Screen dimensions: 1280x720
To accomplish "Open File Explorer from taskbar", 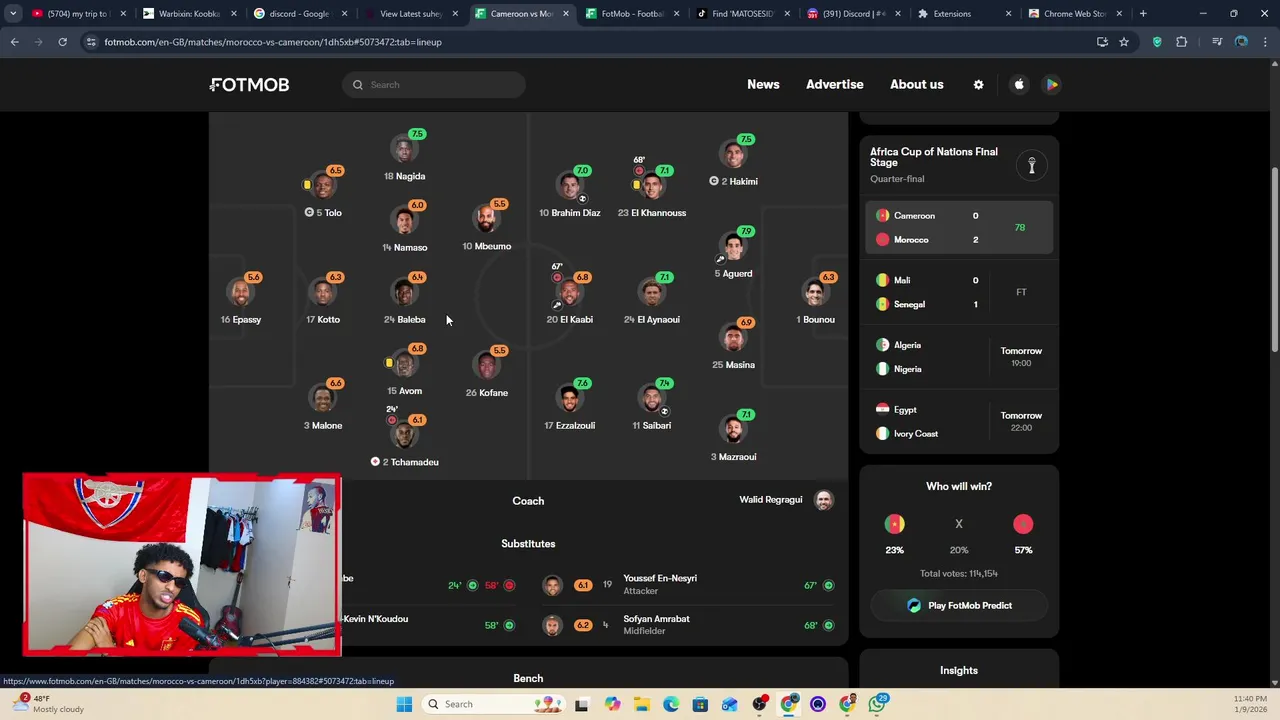I will (x=642, y=704).
